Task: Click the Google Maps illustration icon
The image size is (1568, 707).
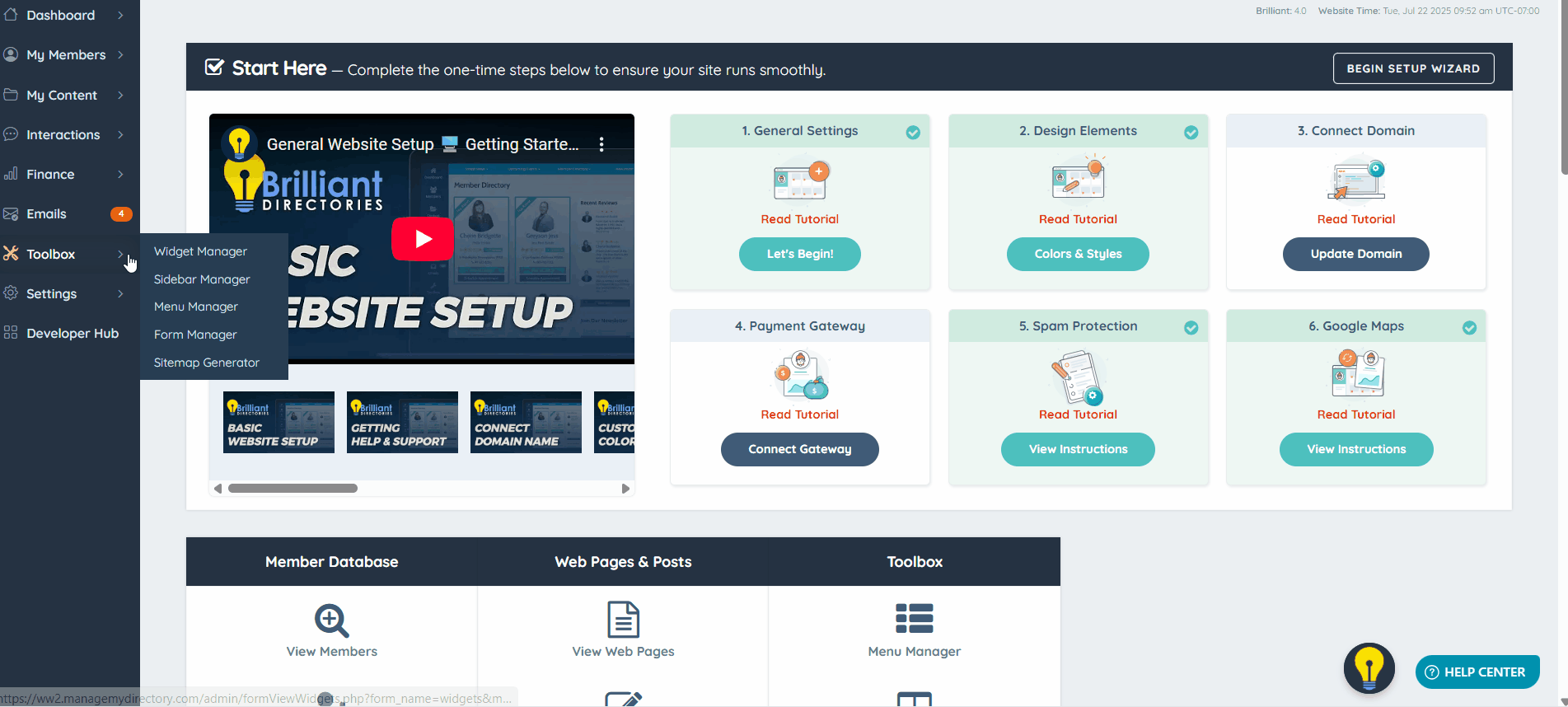Action: (x=1356, y=373)
